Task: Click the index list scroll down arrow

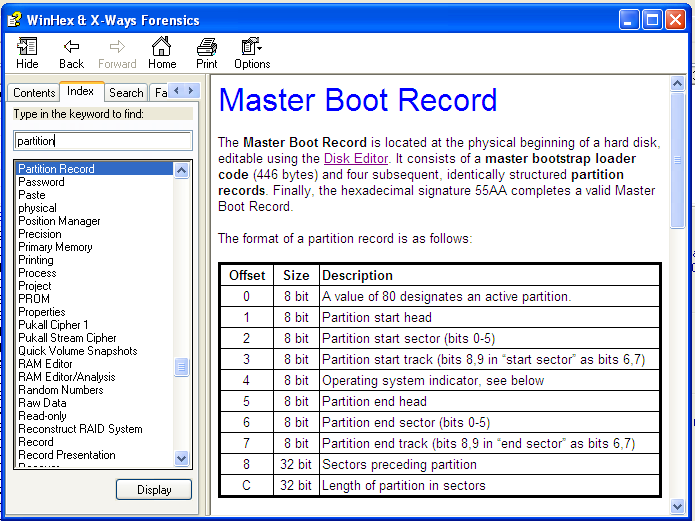Action: pyautogui.click(x=182, y=458)
